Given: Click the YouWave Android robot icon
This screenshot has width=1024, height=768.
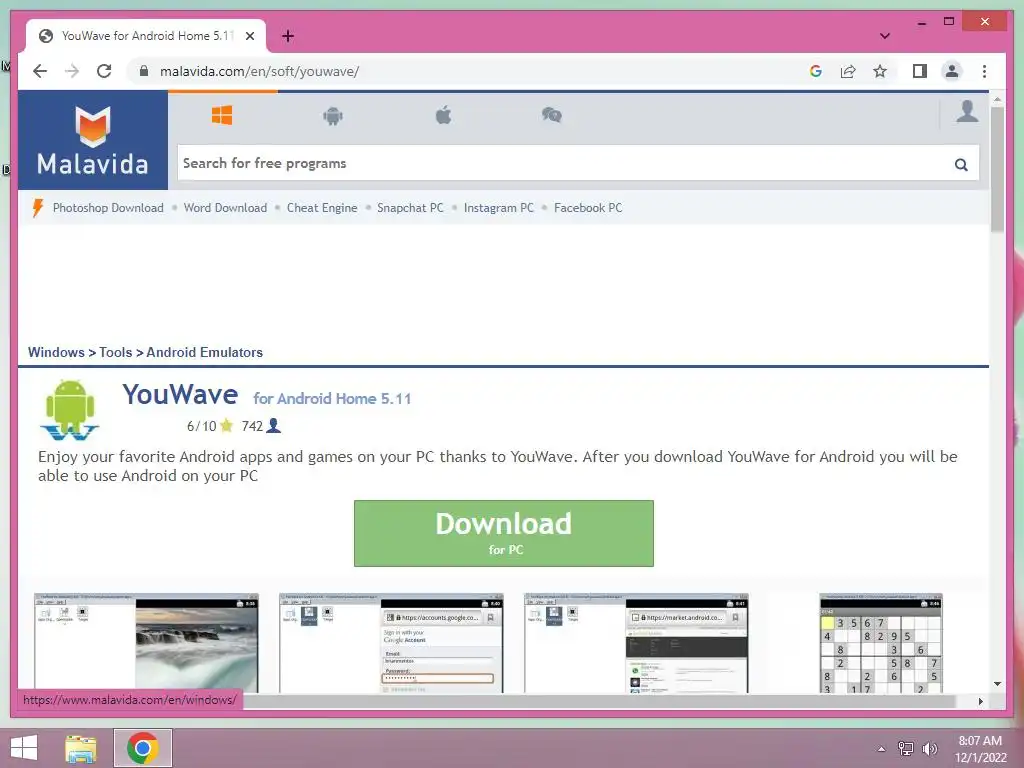Looking at the screenshot, I should (x=70, y=409).
